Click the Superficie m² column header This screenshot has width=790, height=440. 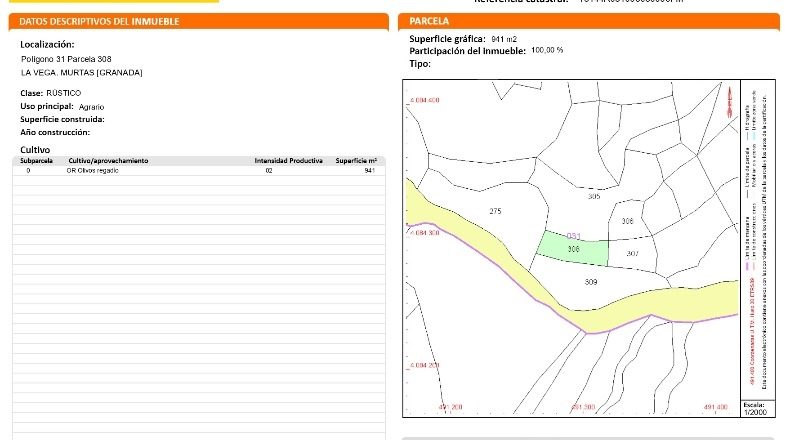[x=356, y=161]
